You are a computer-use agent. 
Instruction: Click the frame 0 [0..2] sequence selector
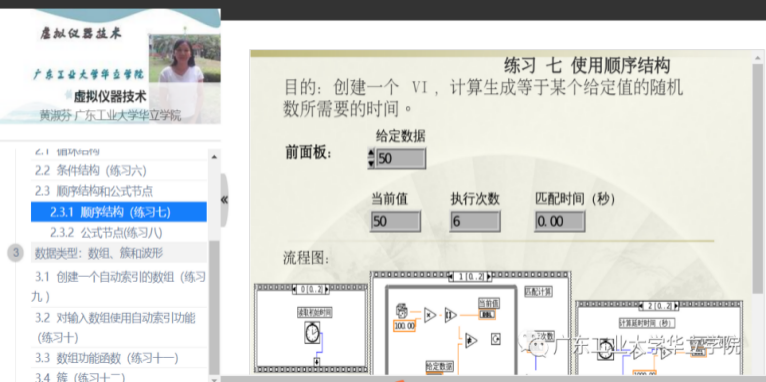pos(310,289)
